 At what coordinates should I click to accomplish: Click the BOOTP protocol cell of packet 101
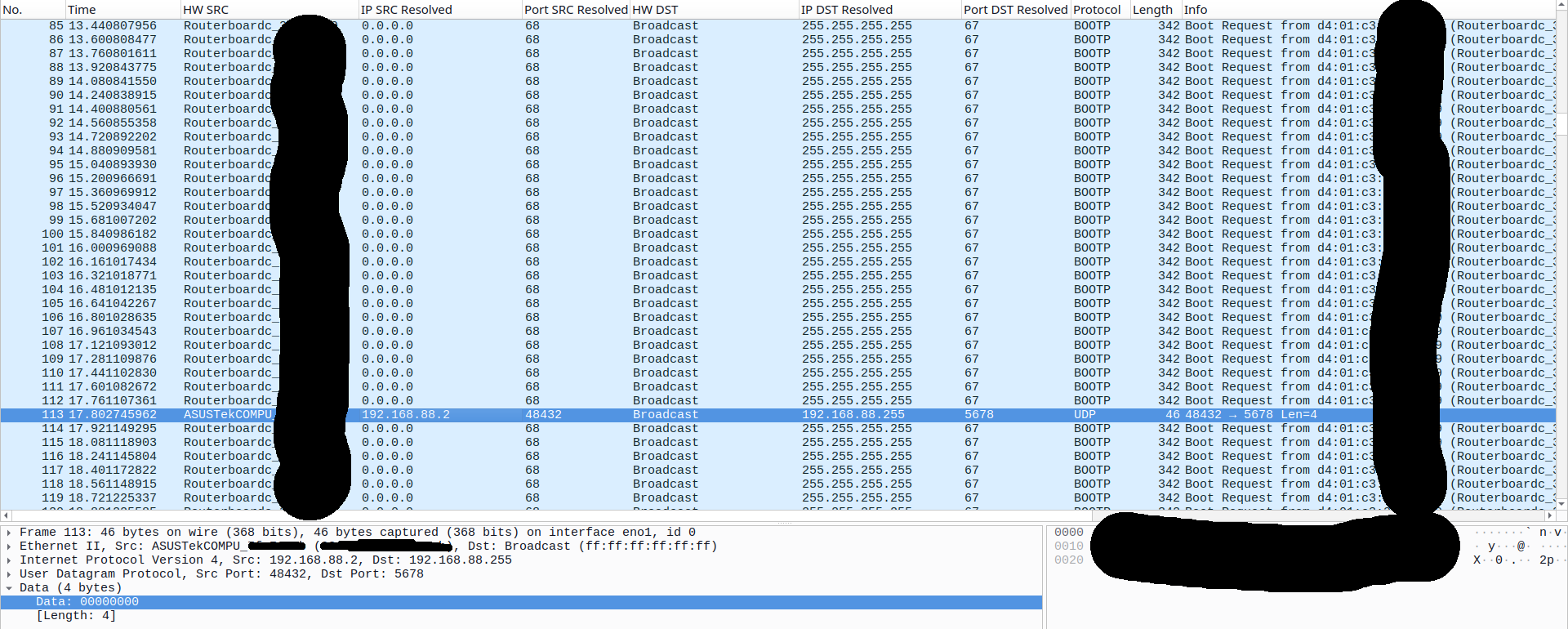pyautogui.click(x=1092, y=248)
